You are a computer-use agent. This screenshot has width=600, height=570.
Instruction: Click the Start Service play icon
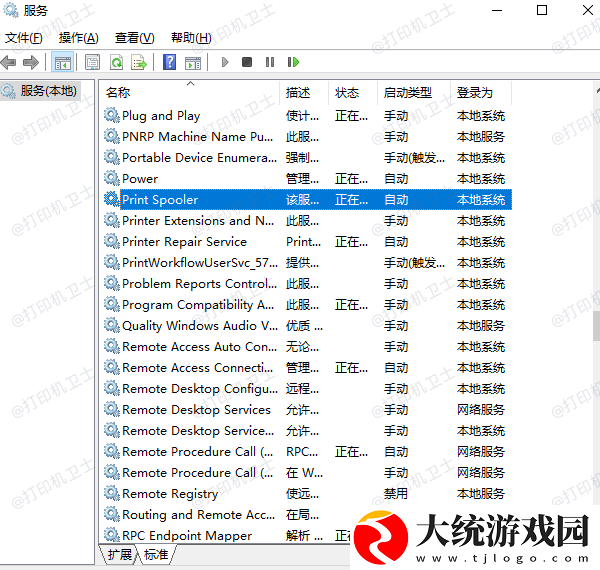225,62
